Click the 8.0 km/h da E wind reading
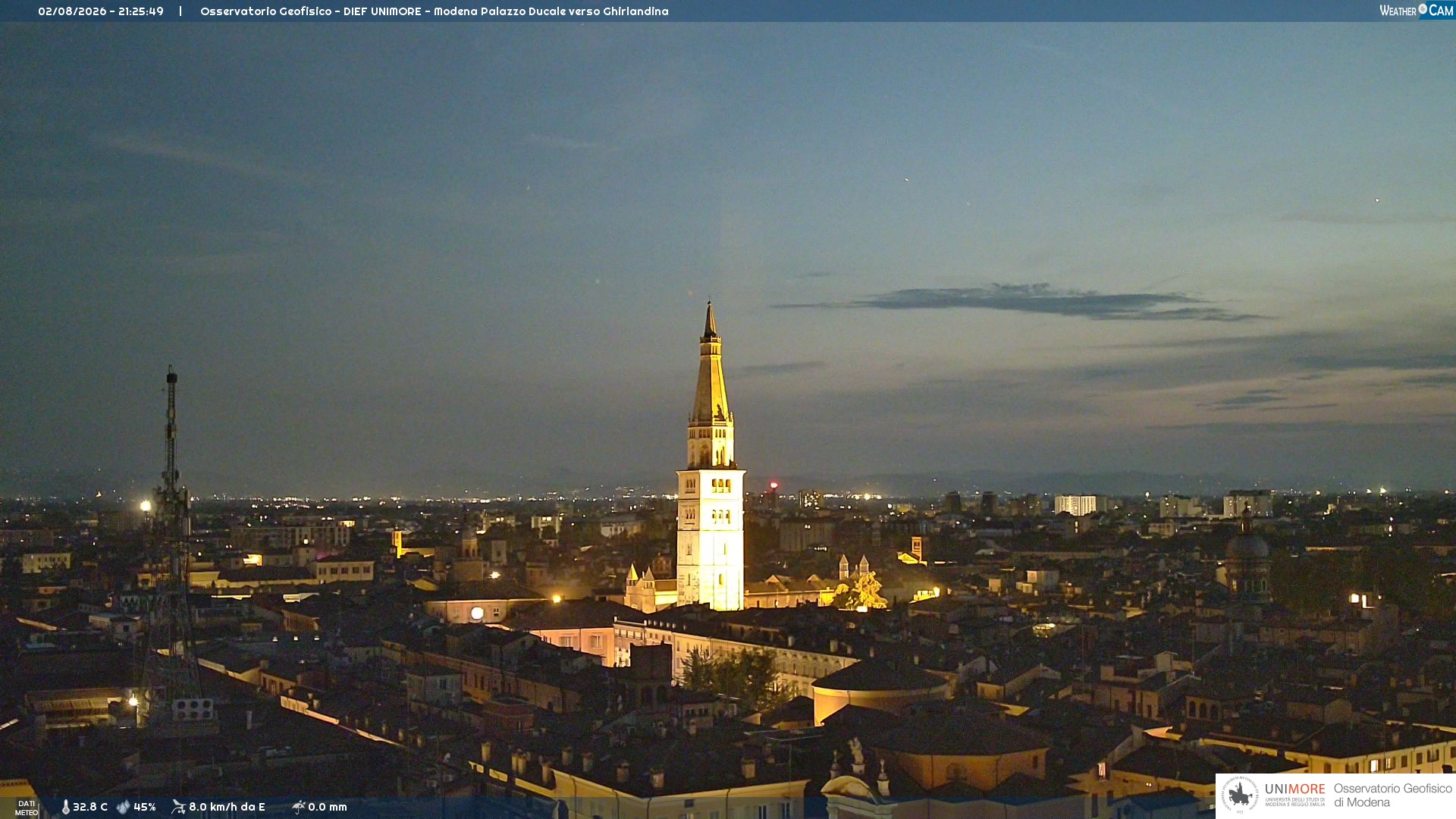Image resolution: width=1456 pixels, height=819 pixels. pos(227,807)
